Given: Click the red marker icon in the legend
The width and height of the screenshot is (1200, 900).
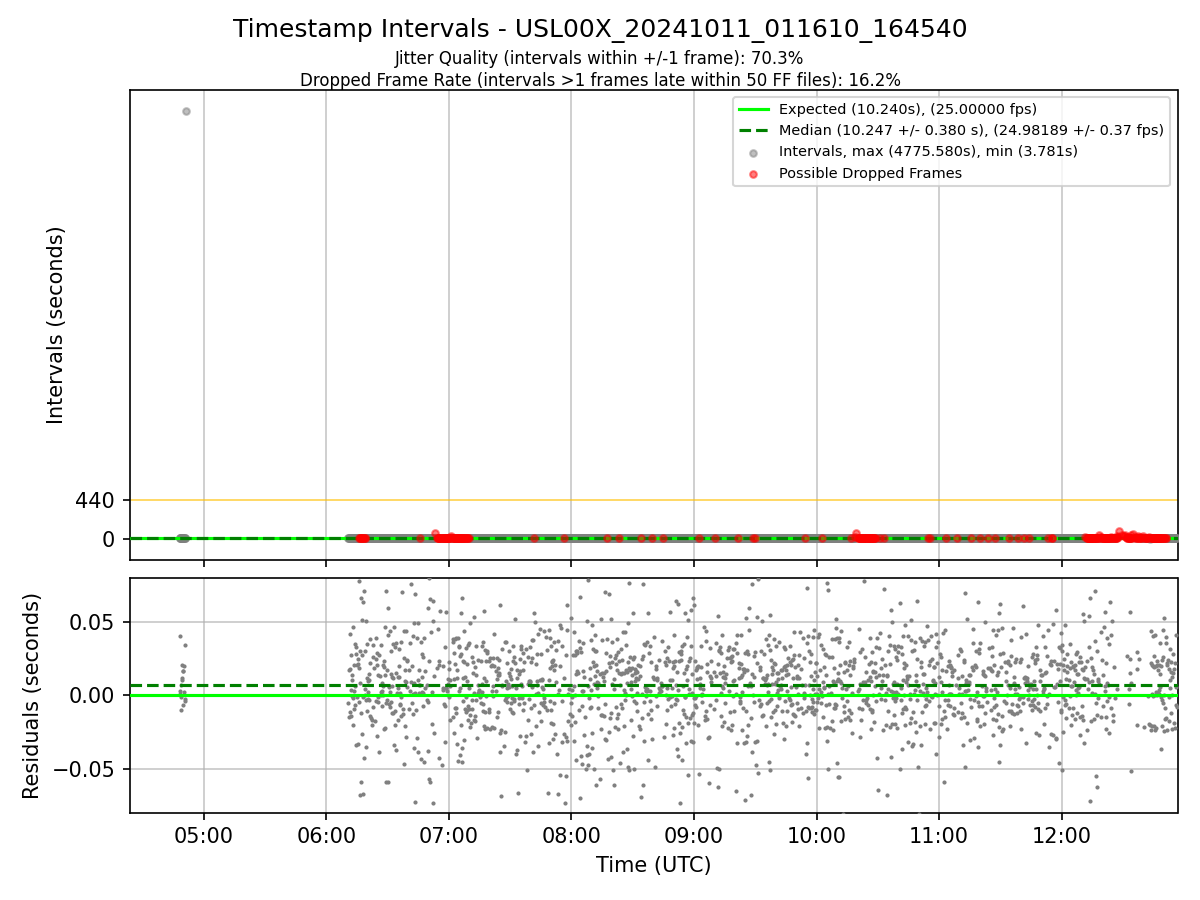Looking at the screenshot, I should point(753,174).
